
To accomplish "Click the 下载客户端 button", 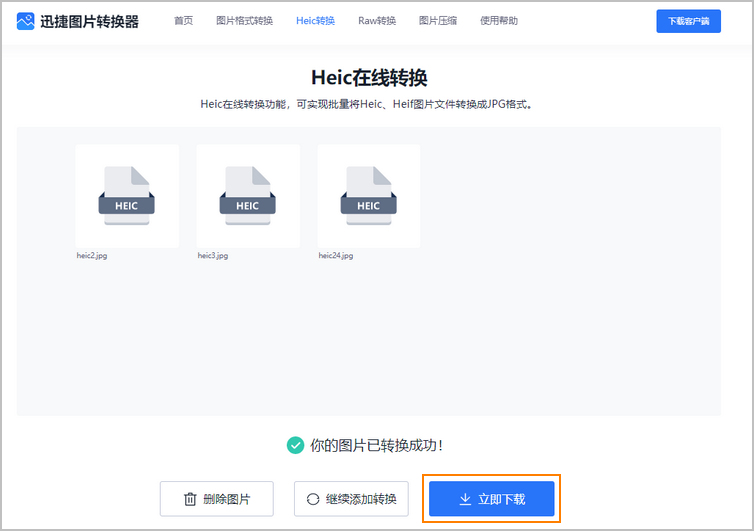I will [688, 21].
